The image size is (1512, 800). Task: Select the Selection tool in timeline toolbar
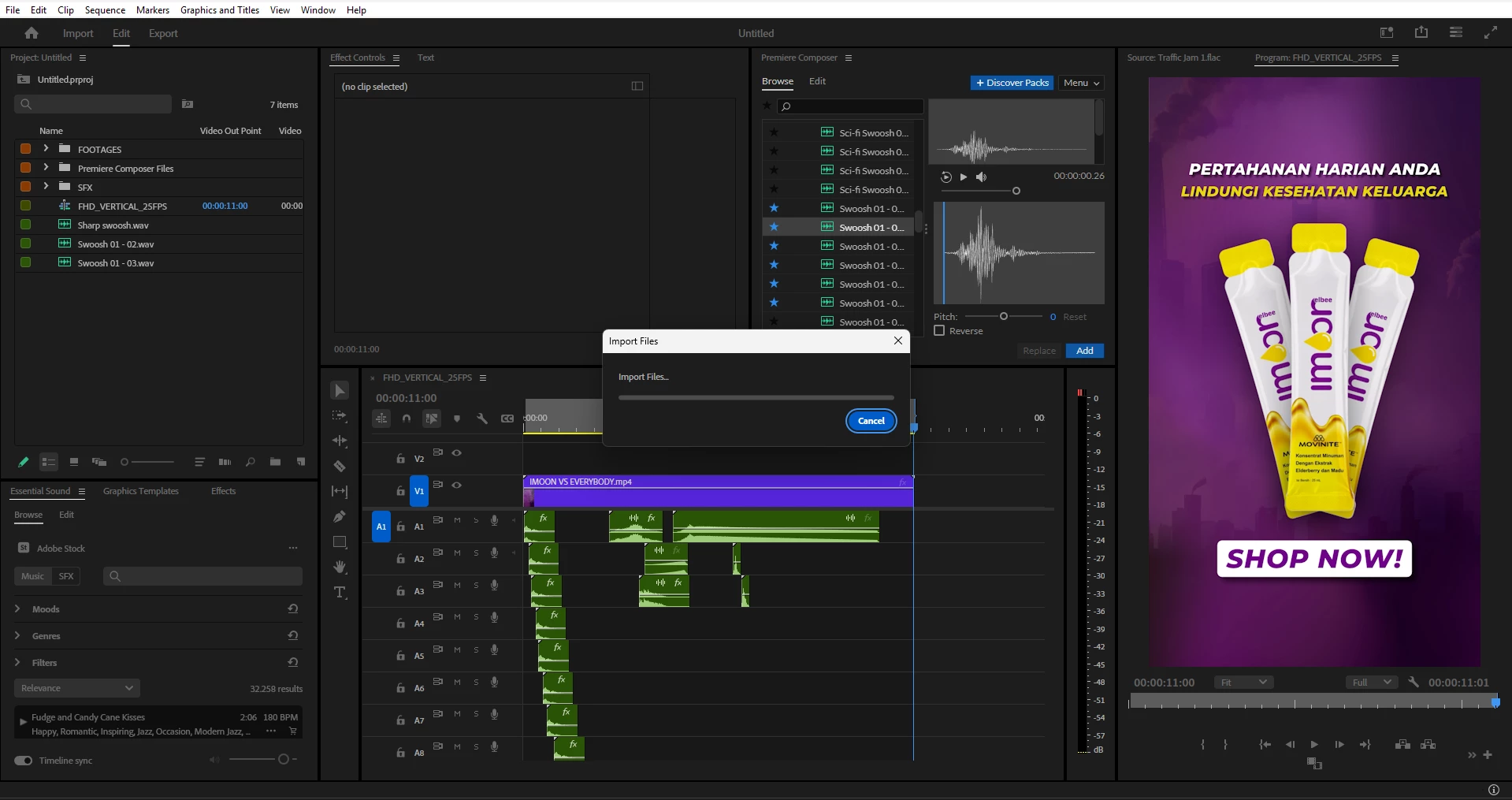pos(340,391)
